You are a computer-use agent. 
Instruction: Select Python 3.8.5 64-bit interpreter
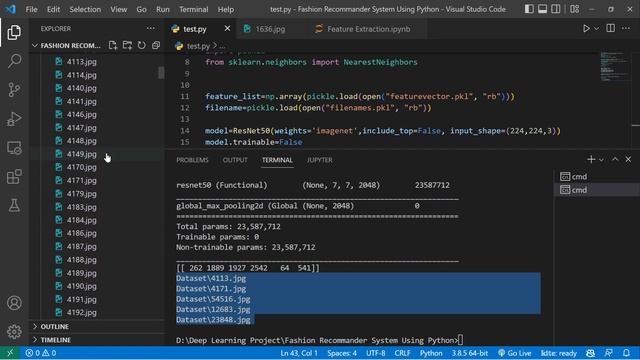pyautogui.click(x=470, y=353)
